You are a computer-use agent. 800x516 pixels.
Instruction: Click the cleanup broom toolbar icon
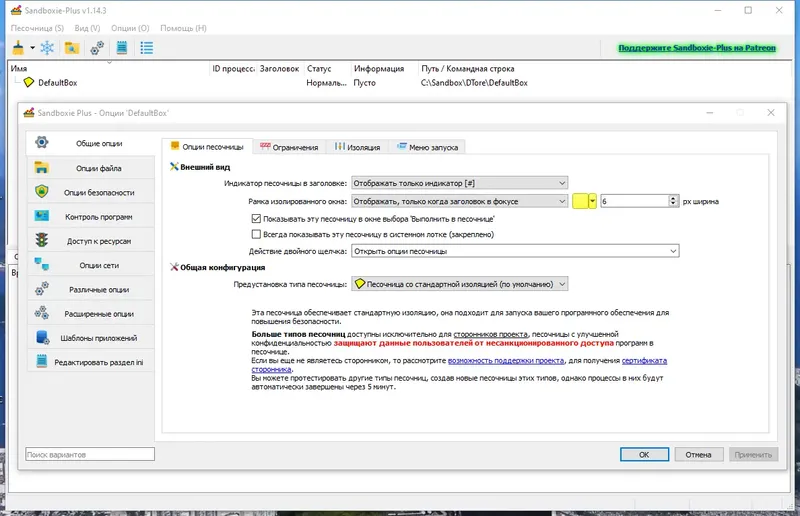[x=18, y=48]
